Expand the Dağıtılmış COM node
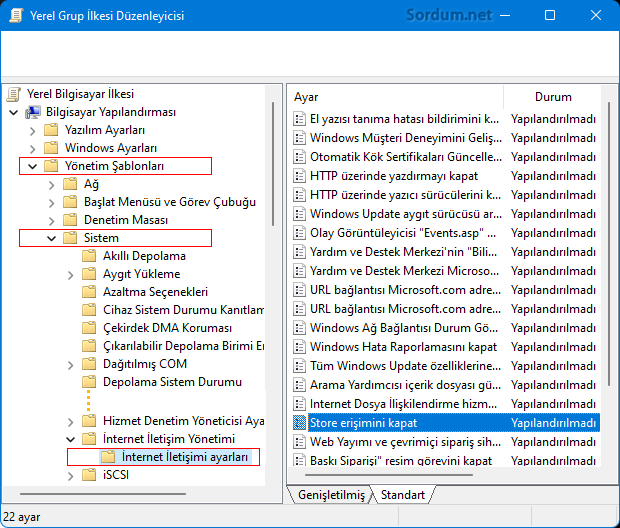The height and width of the screenshot is (528, 620). (x=70, y=365)
